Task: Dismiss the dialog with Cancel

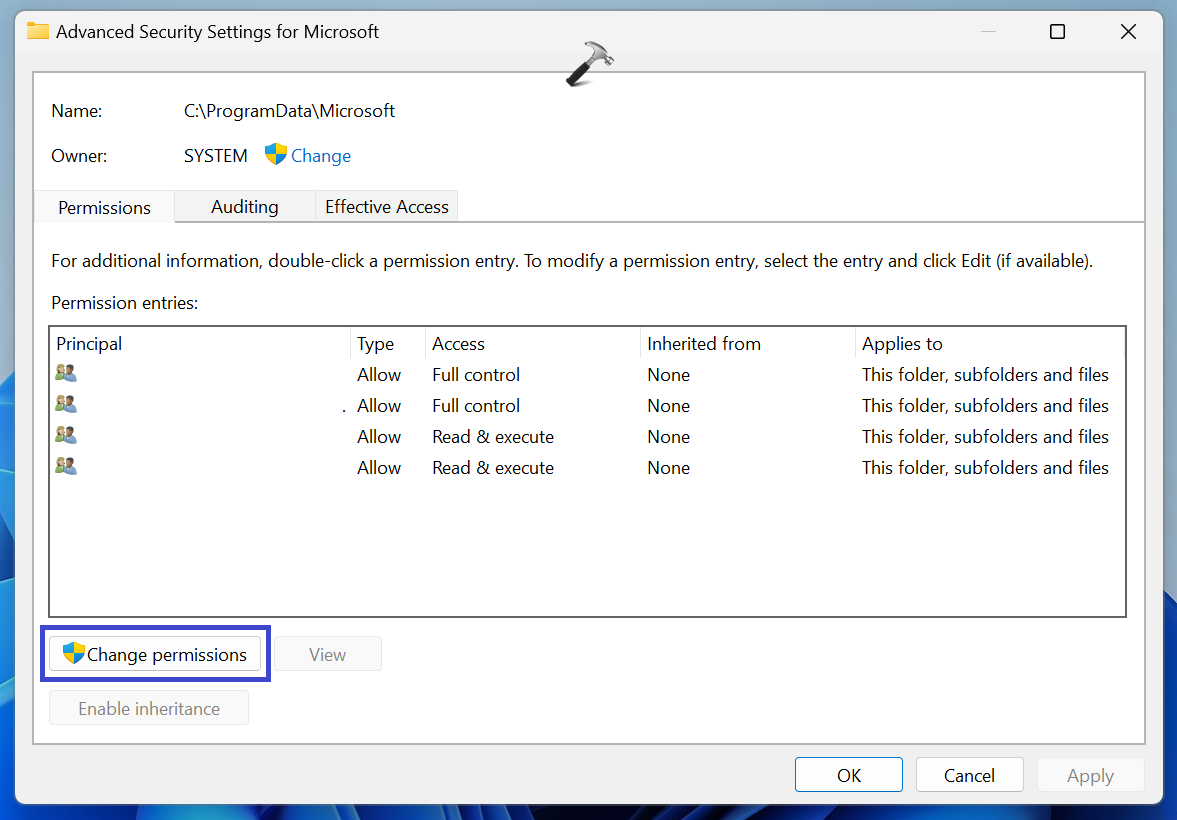Action: (969, 775)
